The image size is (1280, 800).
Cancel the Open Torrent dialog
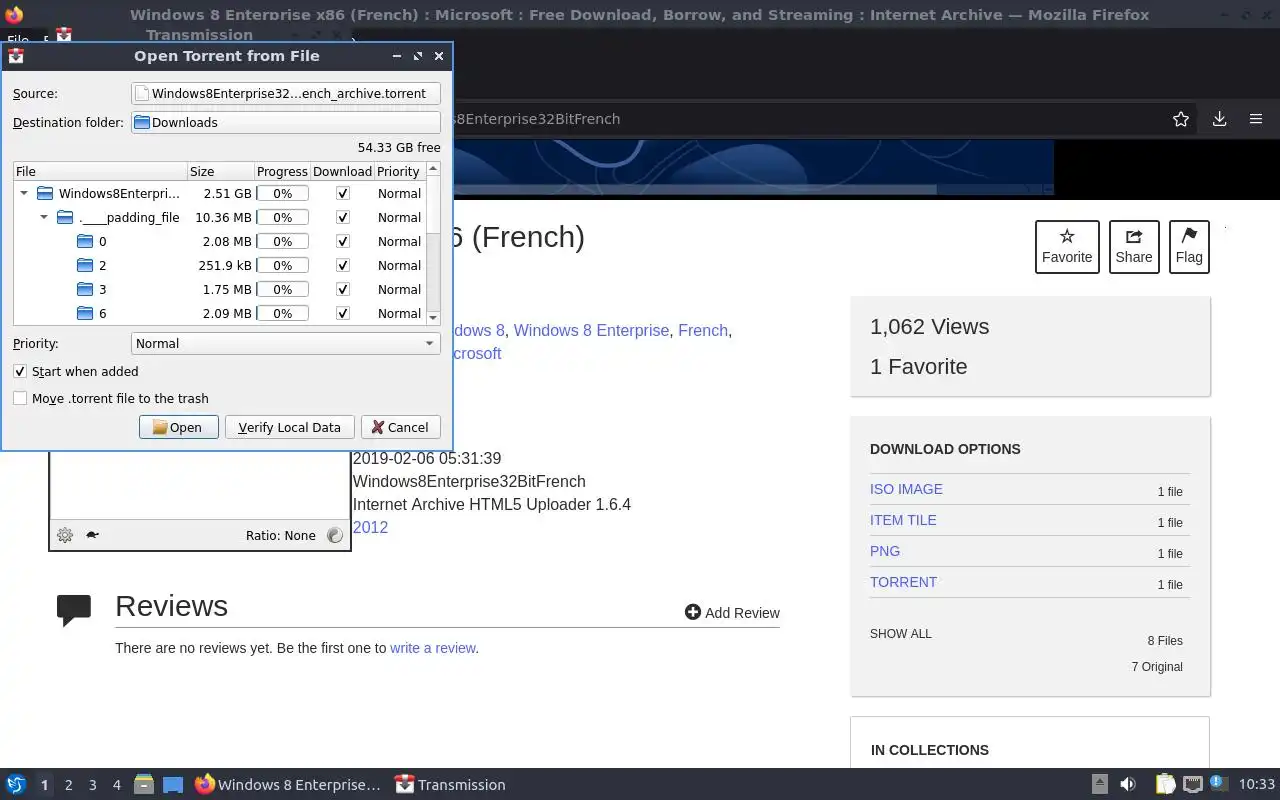400,427
